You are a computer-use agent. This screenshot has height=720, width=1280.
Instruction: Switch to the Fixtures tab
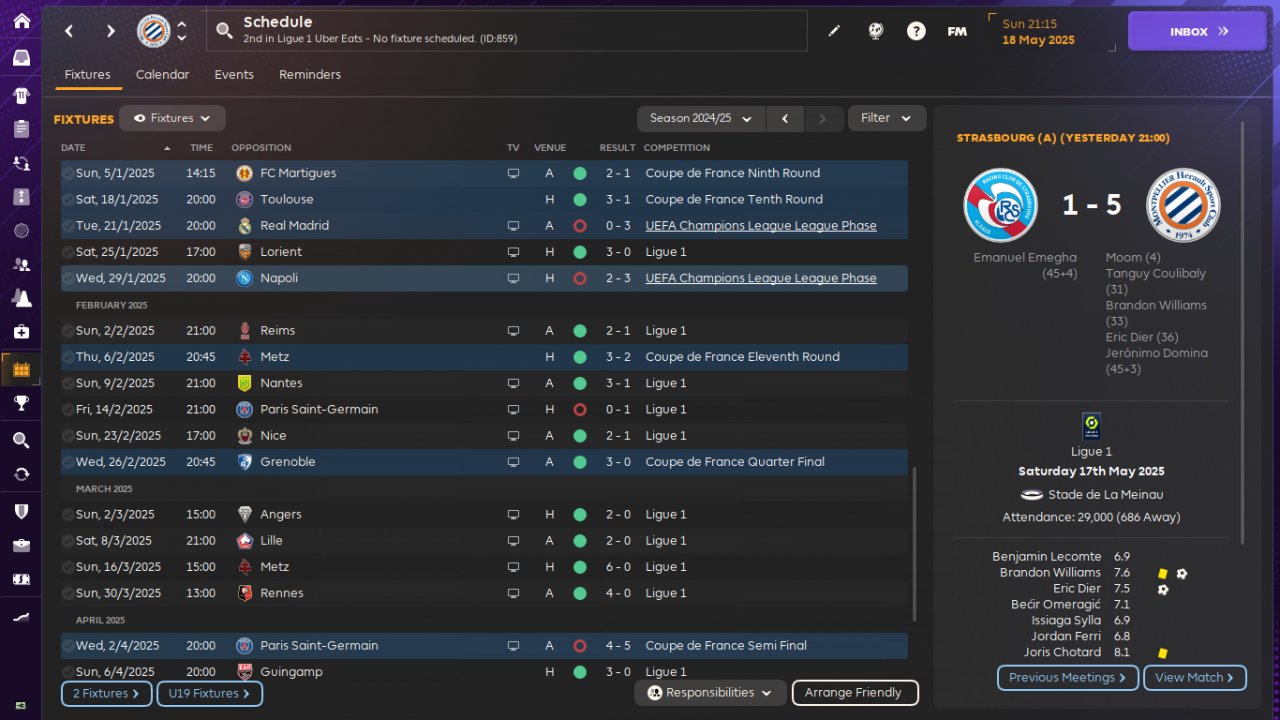87,75
